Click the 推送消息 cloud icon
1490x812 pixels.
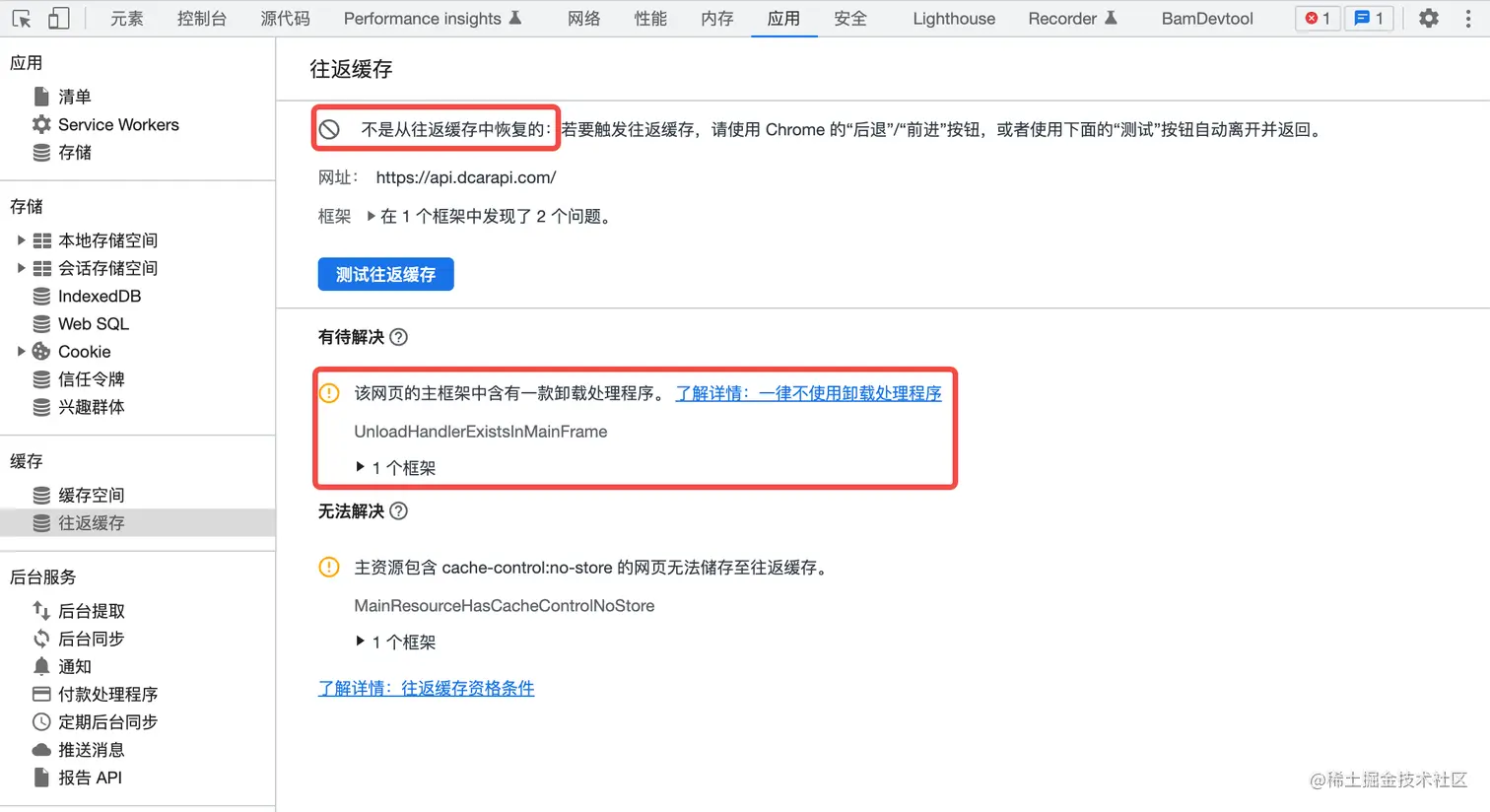pyautogui.click(x=41, y=749)
